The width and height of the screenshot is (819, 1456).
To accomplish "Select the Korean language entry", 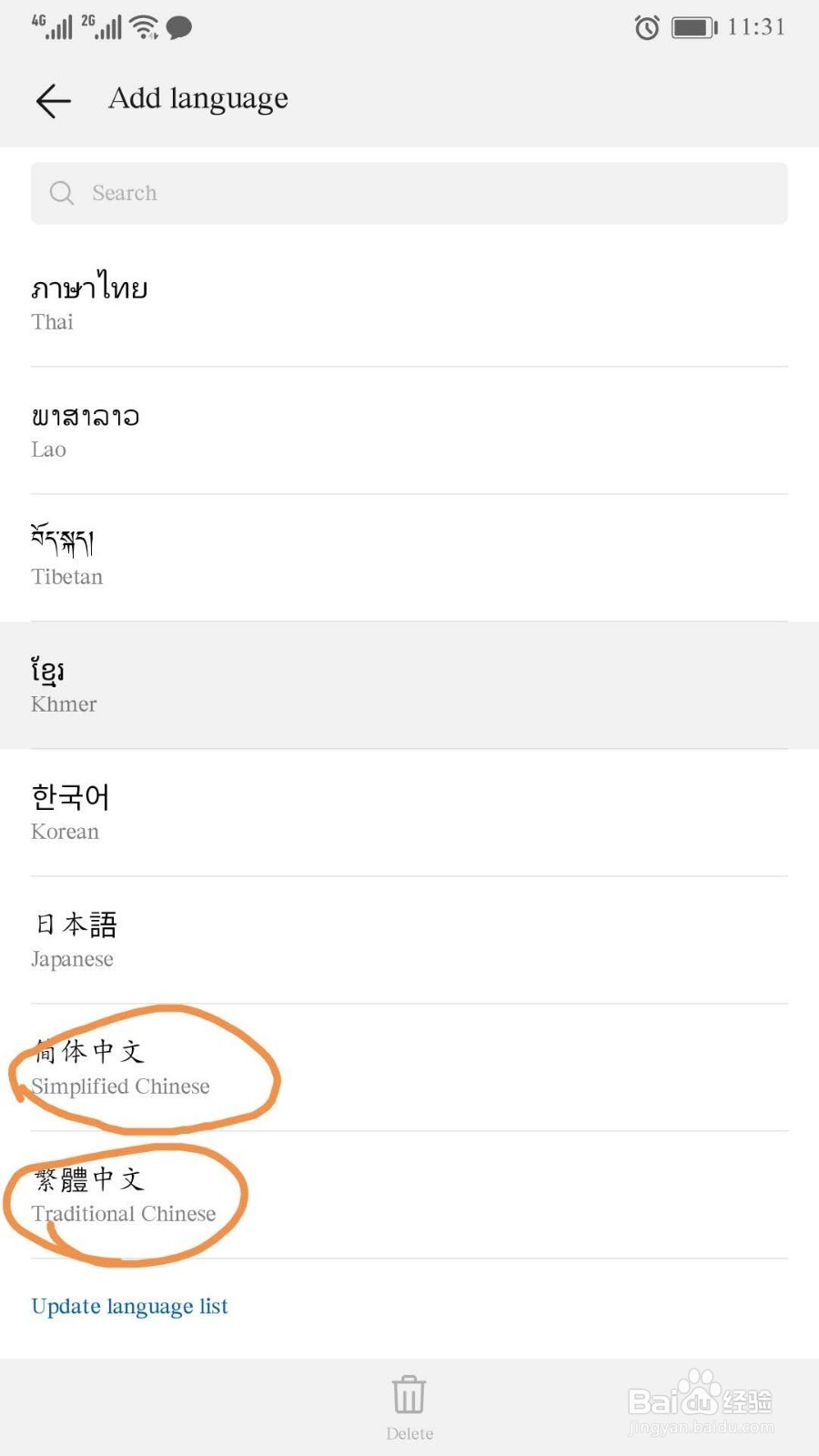I will pyautogui.click(x=409, y=810).
